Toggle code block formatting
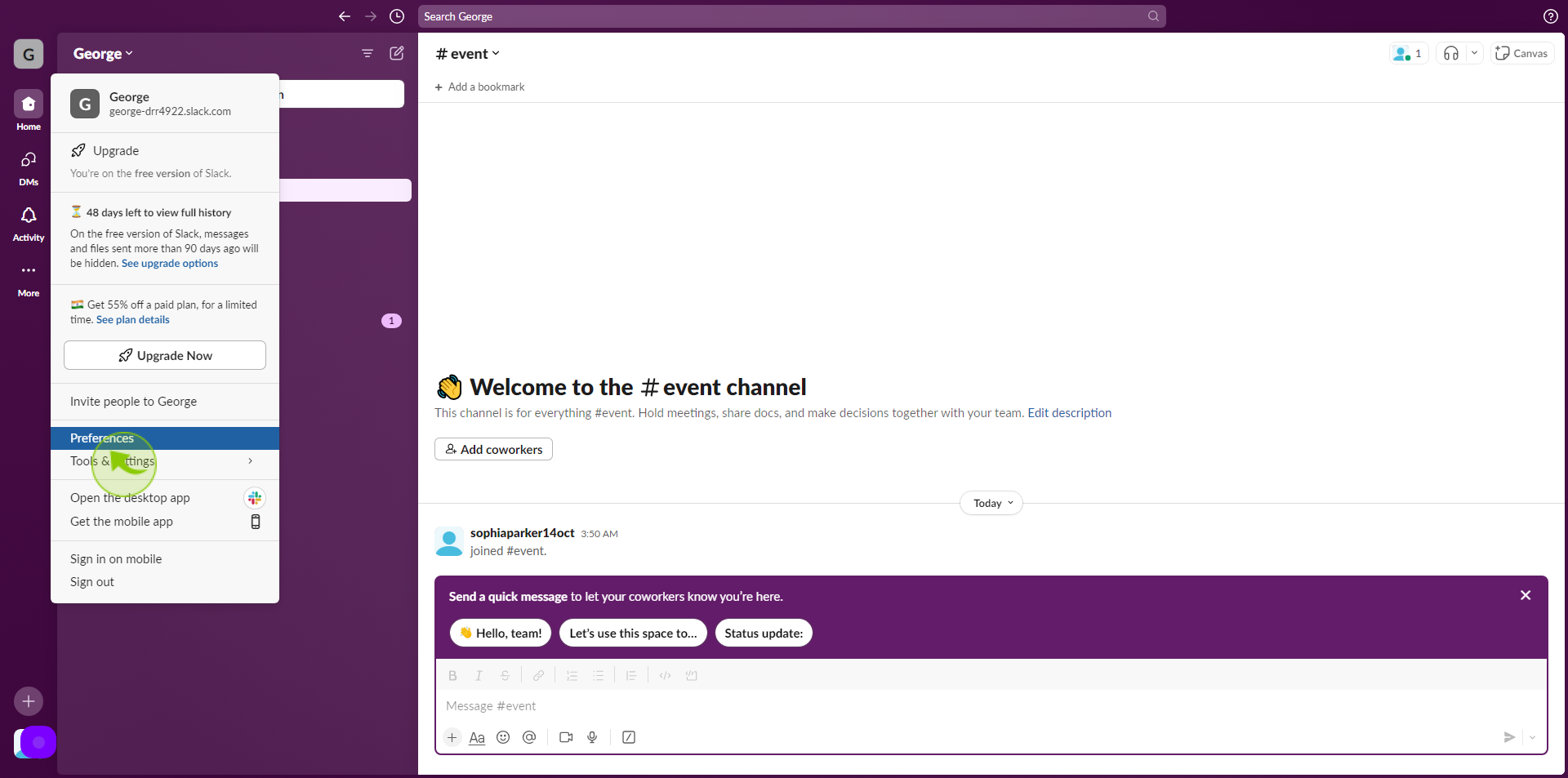The width and height of the screenshot is (1568, 778). (691, 676)
